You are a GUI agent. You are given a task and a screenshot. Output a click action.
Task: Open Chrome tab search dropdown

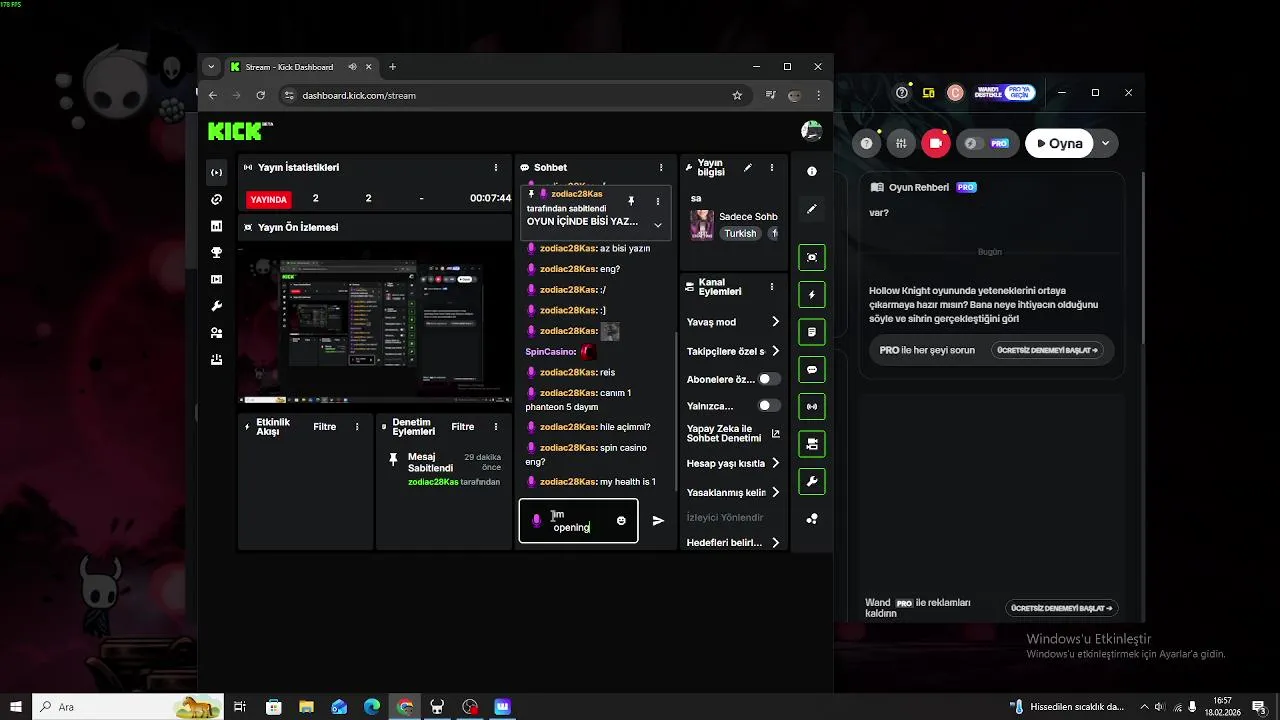(211, 67)
